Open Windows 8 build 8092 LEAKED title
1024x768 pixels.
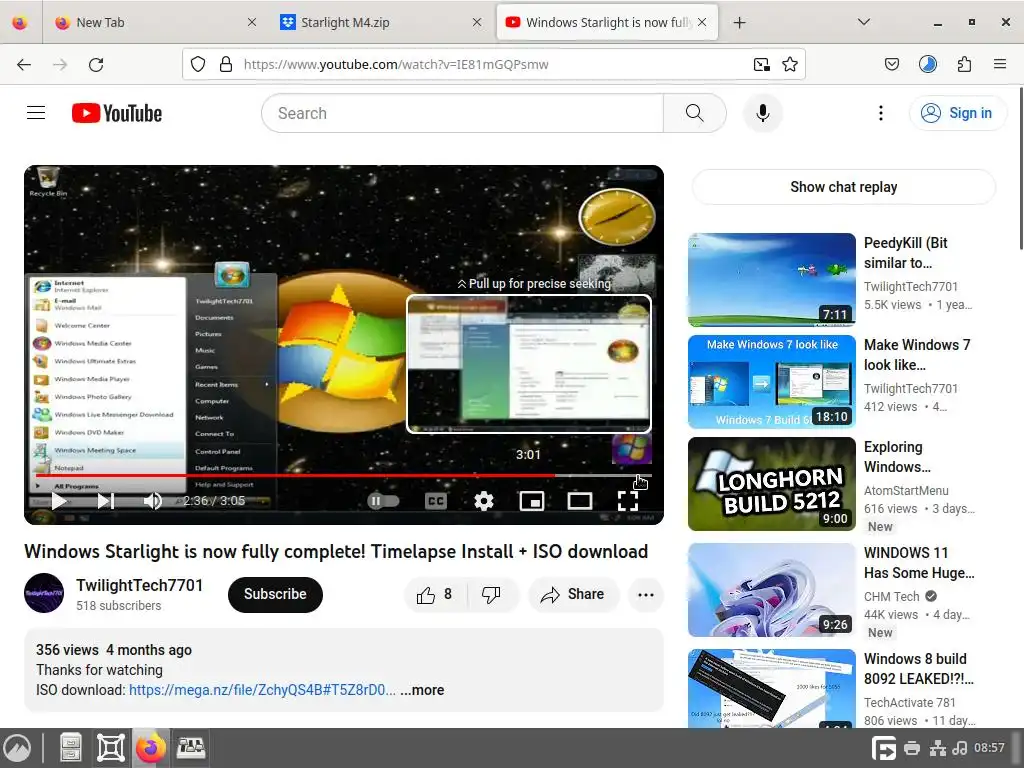(x=919, y=669)
